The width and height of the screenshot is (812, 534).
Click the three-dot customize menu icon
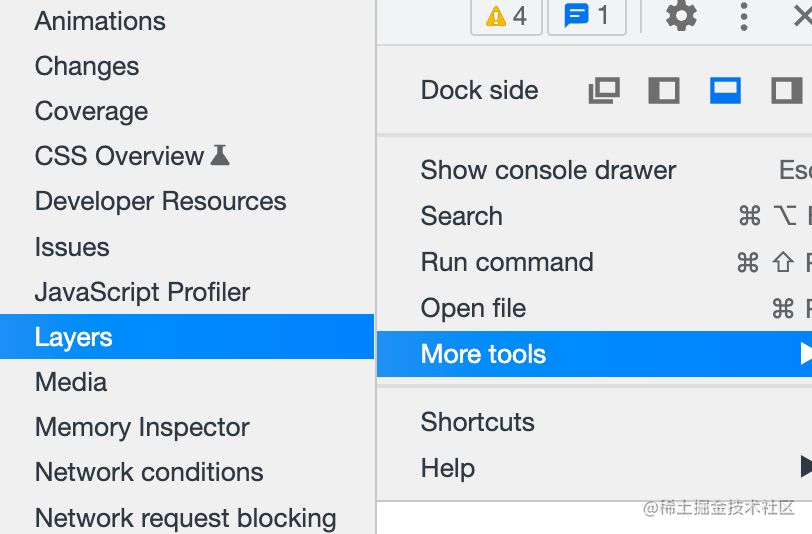744,16
